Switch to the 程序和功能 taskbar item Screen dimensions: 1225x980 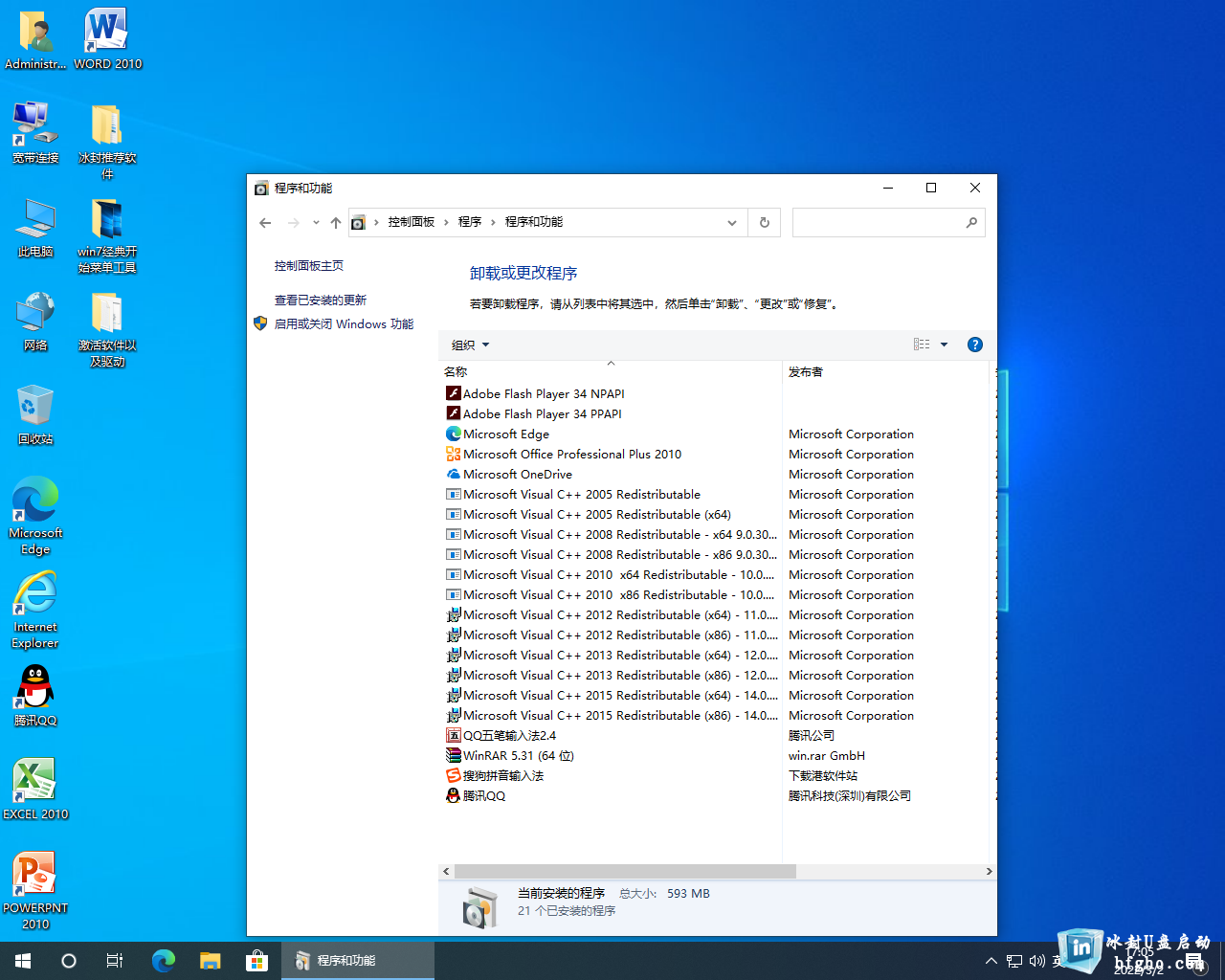358,961
